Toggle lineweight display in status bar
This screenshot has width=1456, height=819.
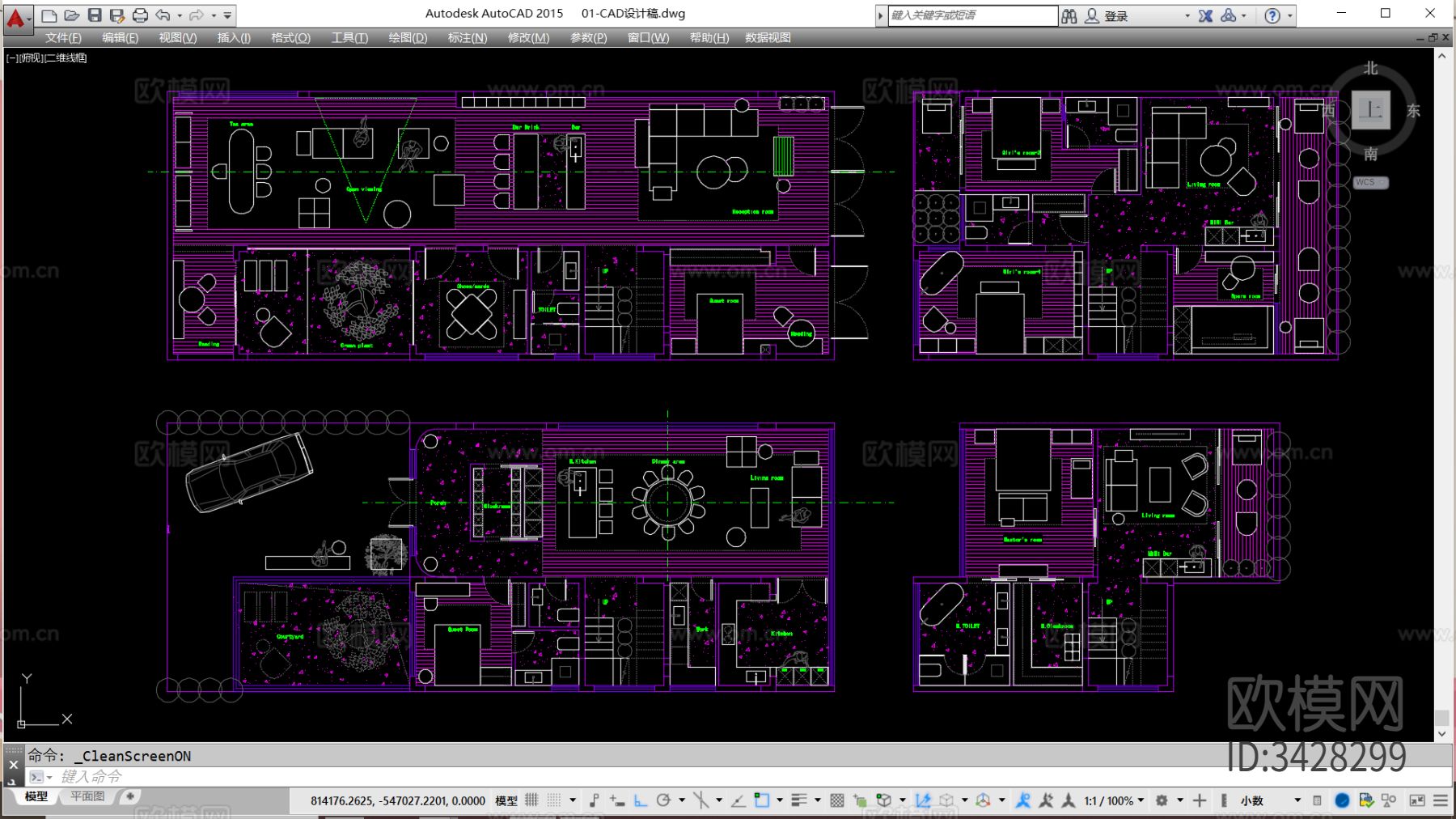(x=799, y=800)
